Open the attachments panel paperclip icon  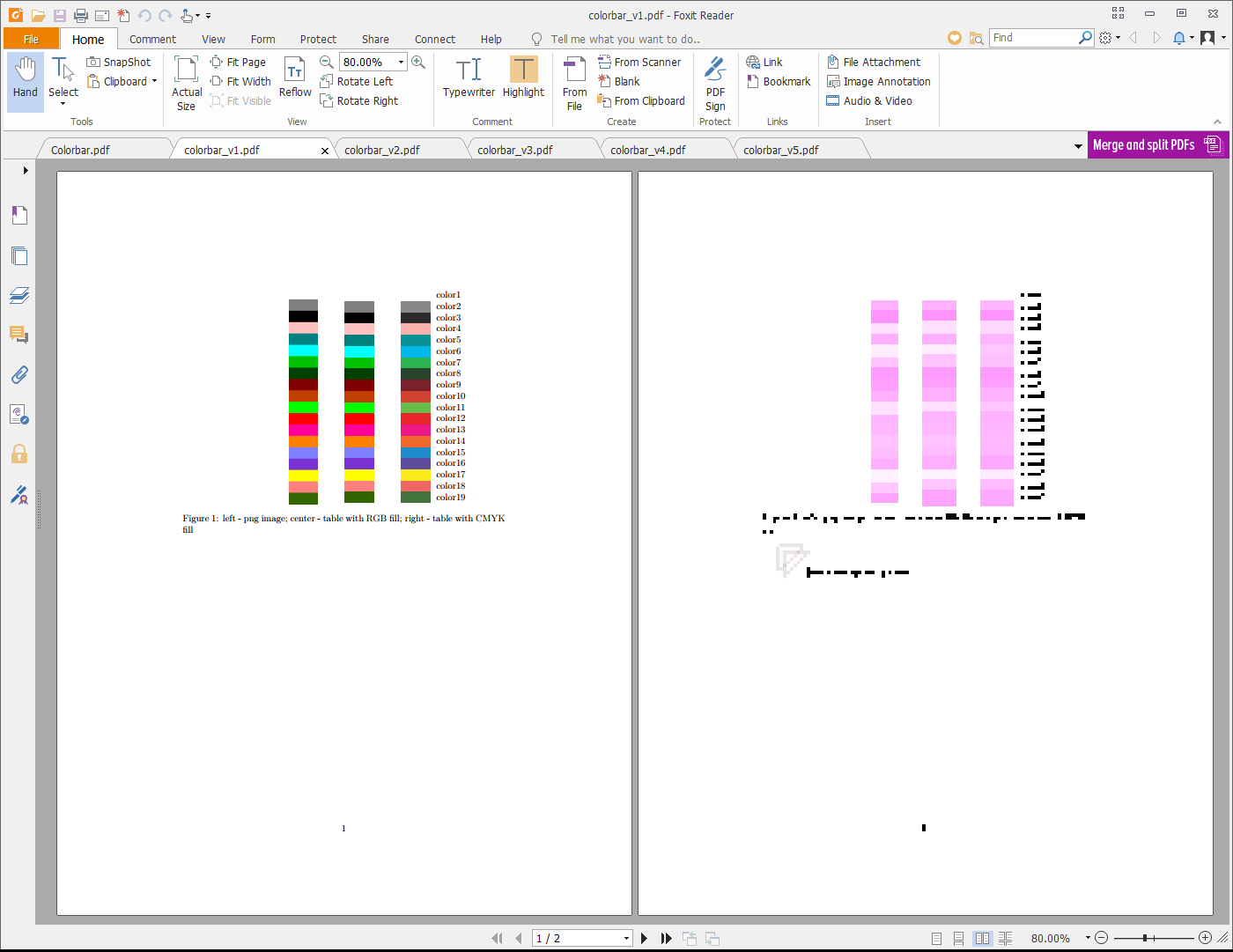(19, 375)
